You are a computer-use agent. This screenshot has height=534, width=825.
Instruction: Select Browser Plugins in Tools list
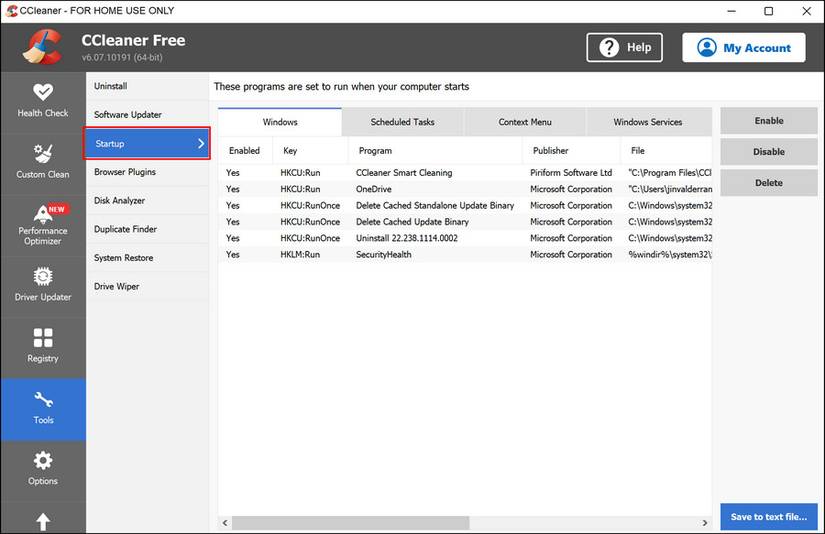click(x=125, y=172)
